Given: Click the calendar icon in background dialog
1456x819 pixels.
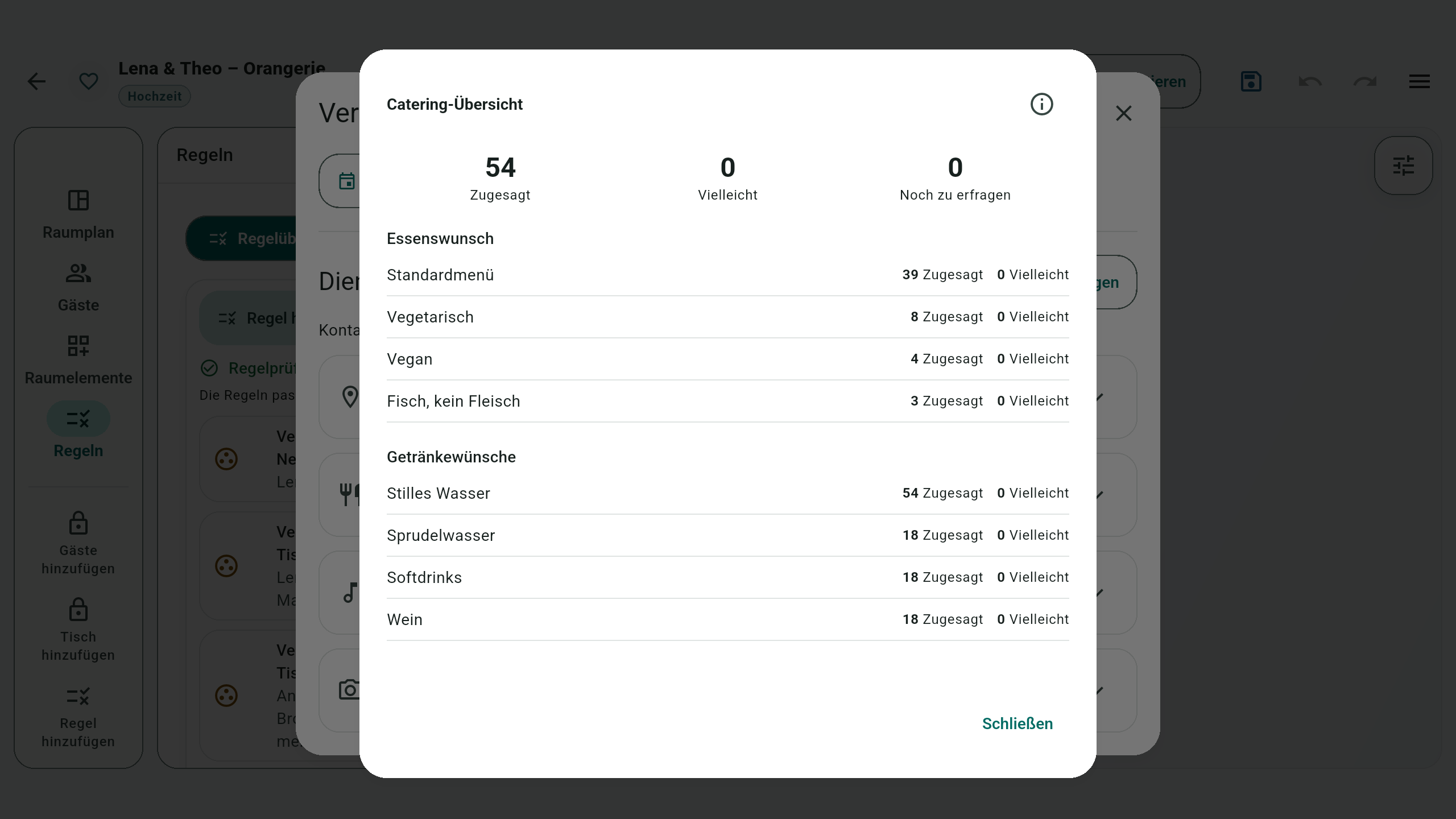Looking at the screenshot, I should coord(346,181).
